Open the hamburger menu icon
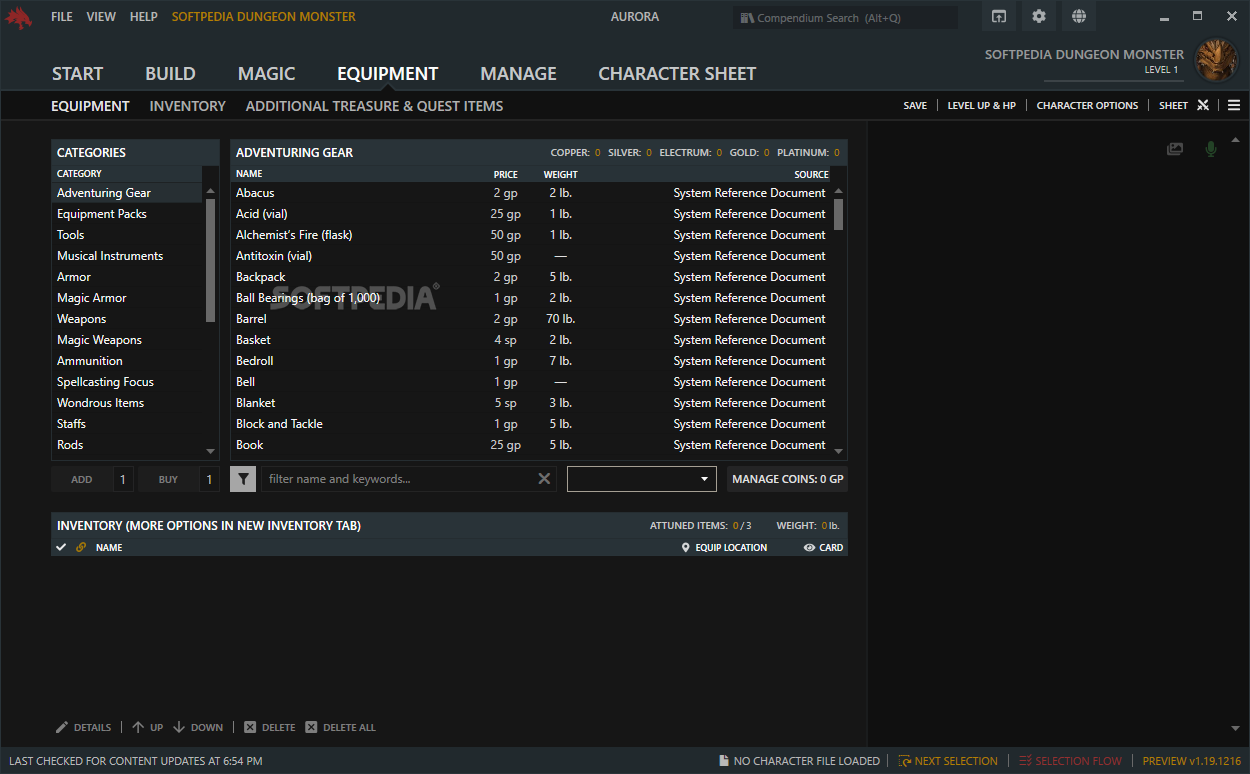1250x774 pixels. pos(1234,105)
